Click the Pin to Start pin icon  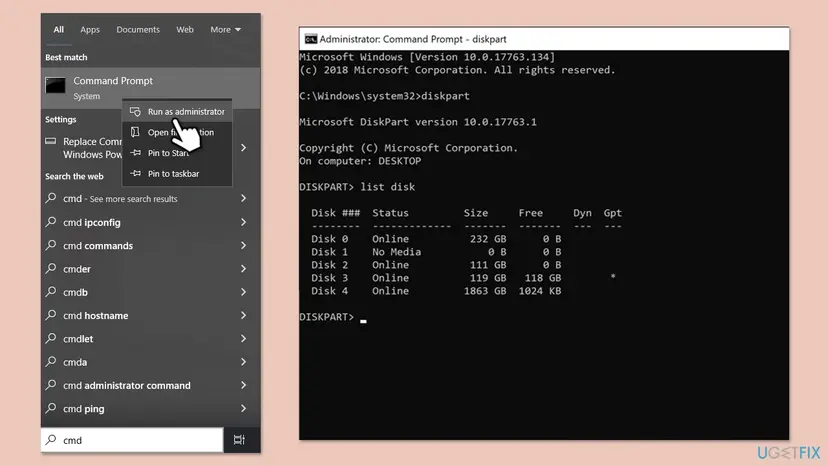pyautogui.click(x=136, y=153)
